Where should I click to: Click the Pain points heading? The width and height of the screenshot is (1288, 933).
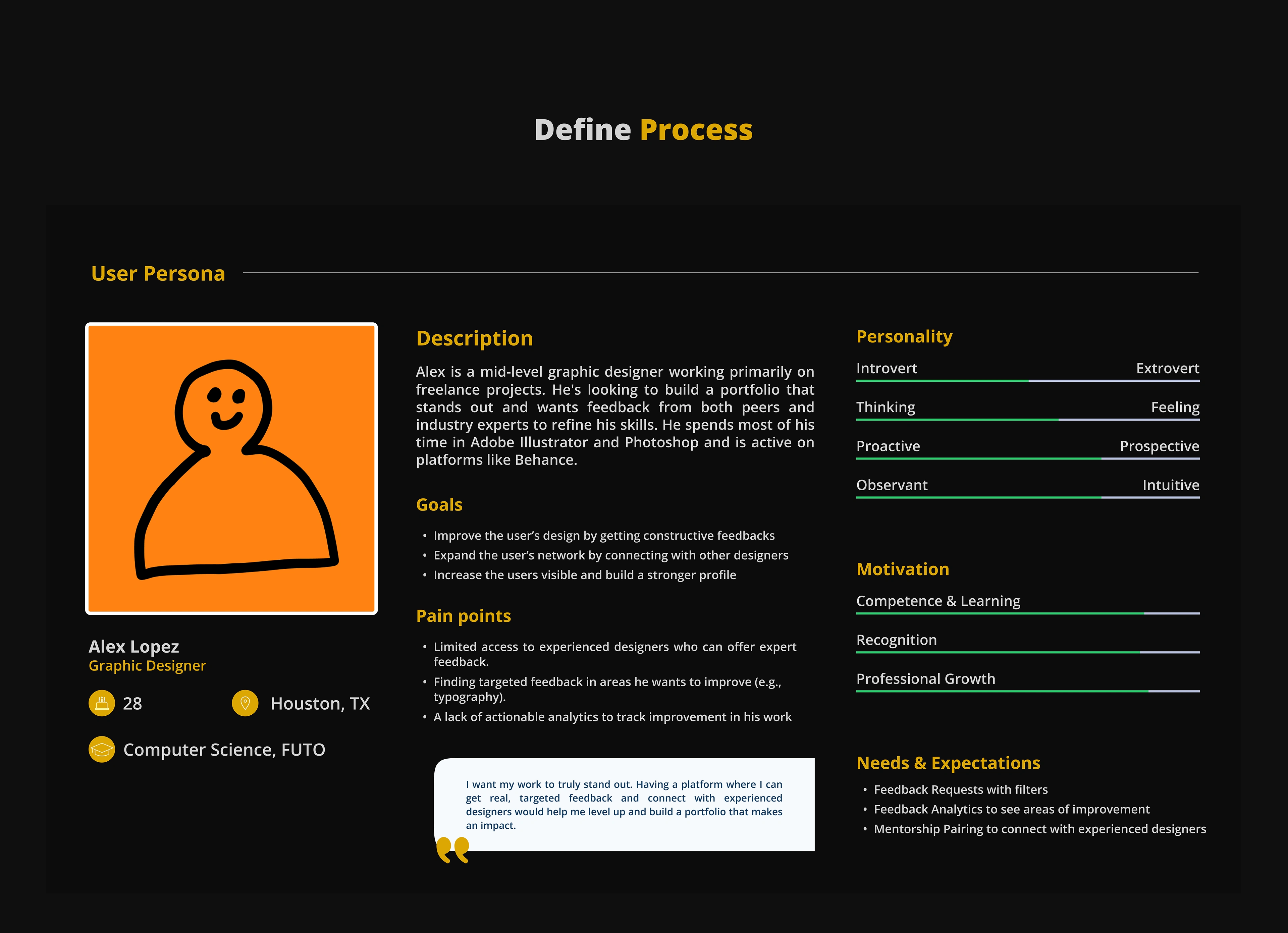click(464, 615)
